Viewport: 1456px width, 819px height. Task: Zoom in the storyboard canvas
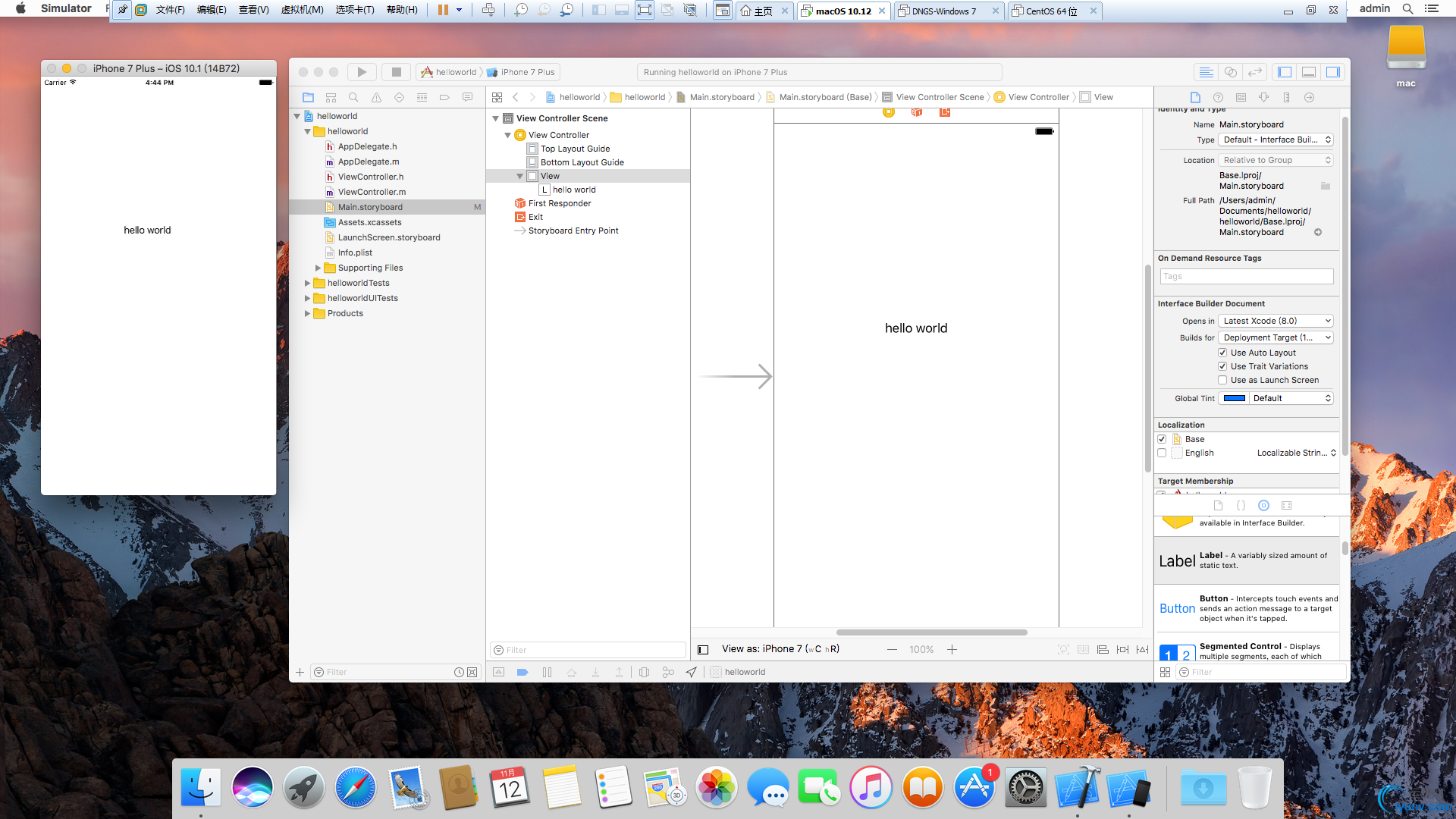coord(952,649)
